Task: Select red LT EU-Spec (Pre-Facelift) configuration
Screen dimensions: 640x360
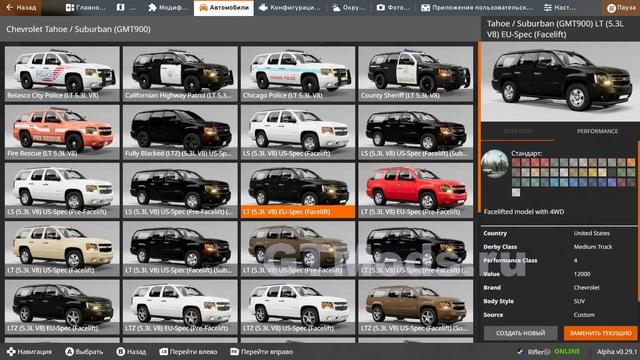Action: (416, 191)
